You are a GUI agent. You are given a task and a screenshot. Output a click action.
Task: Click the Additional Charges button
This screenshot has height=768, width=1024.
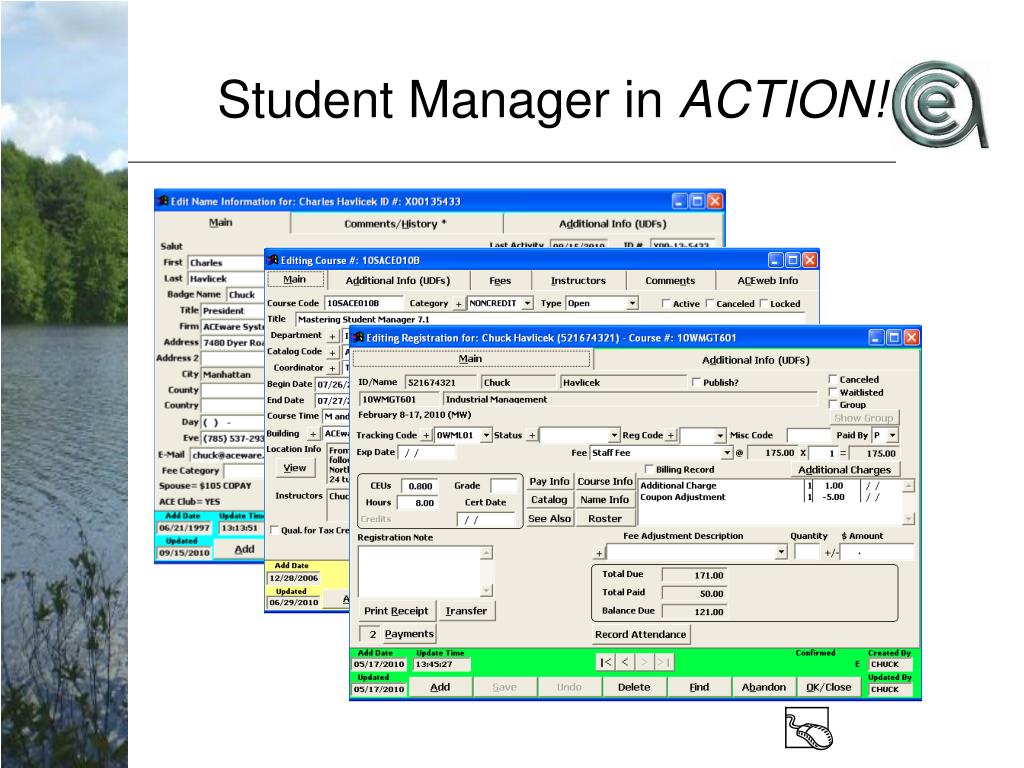tap(844, 470)
